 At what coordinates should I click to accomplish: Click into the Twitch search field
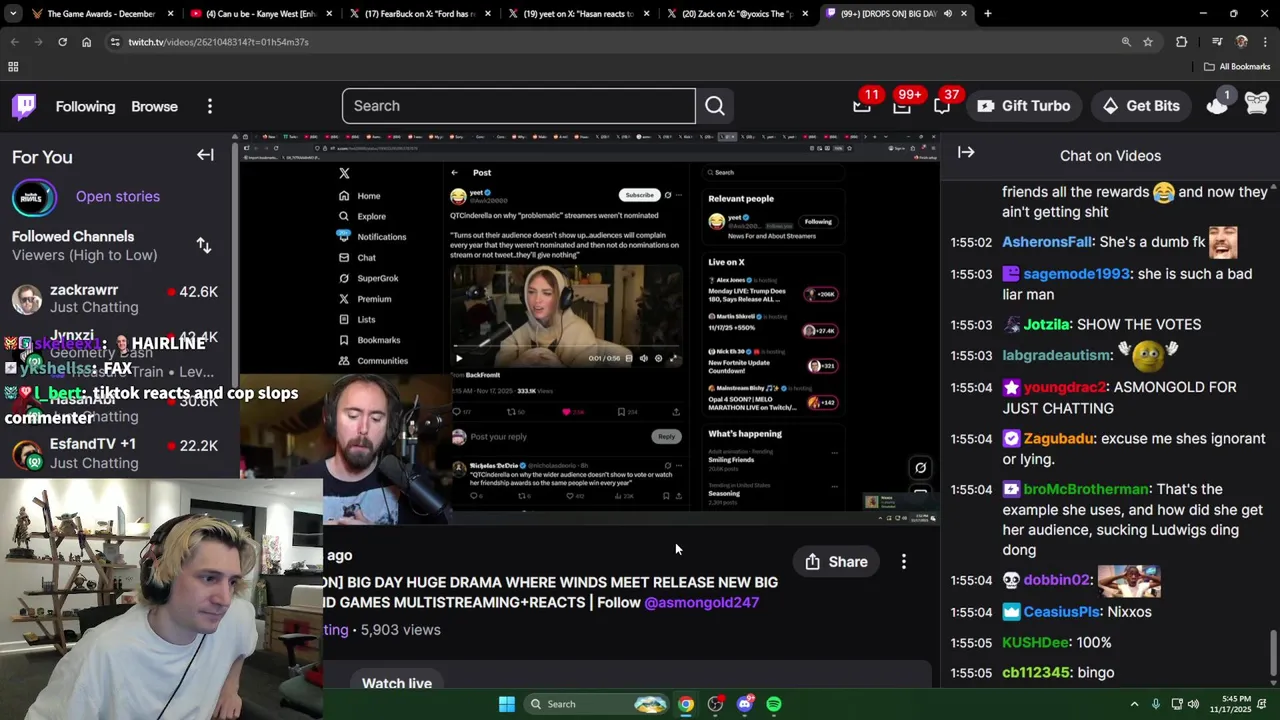coord(518,106)
